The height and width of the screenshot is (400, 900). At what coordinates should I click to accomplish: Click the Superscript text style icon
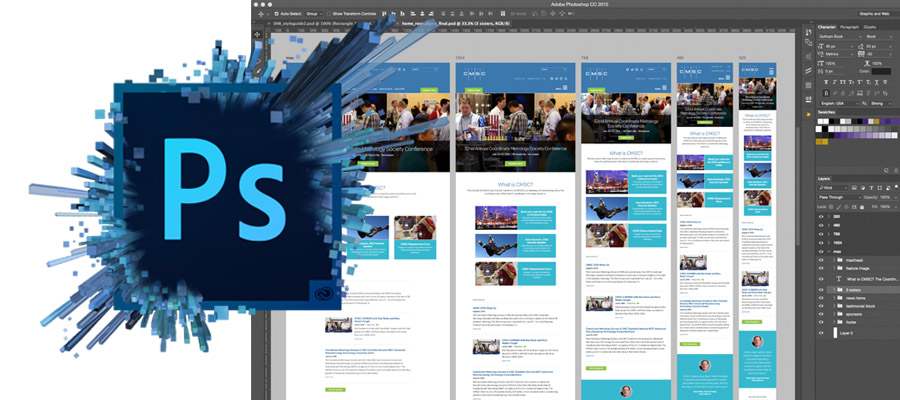(x=860, y=82)
